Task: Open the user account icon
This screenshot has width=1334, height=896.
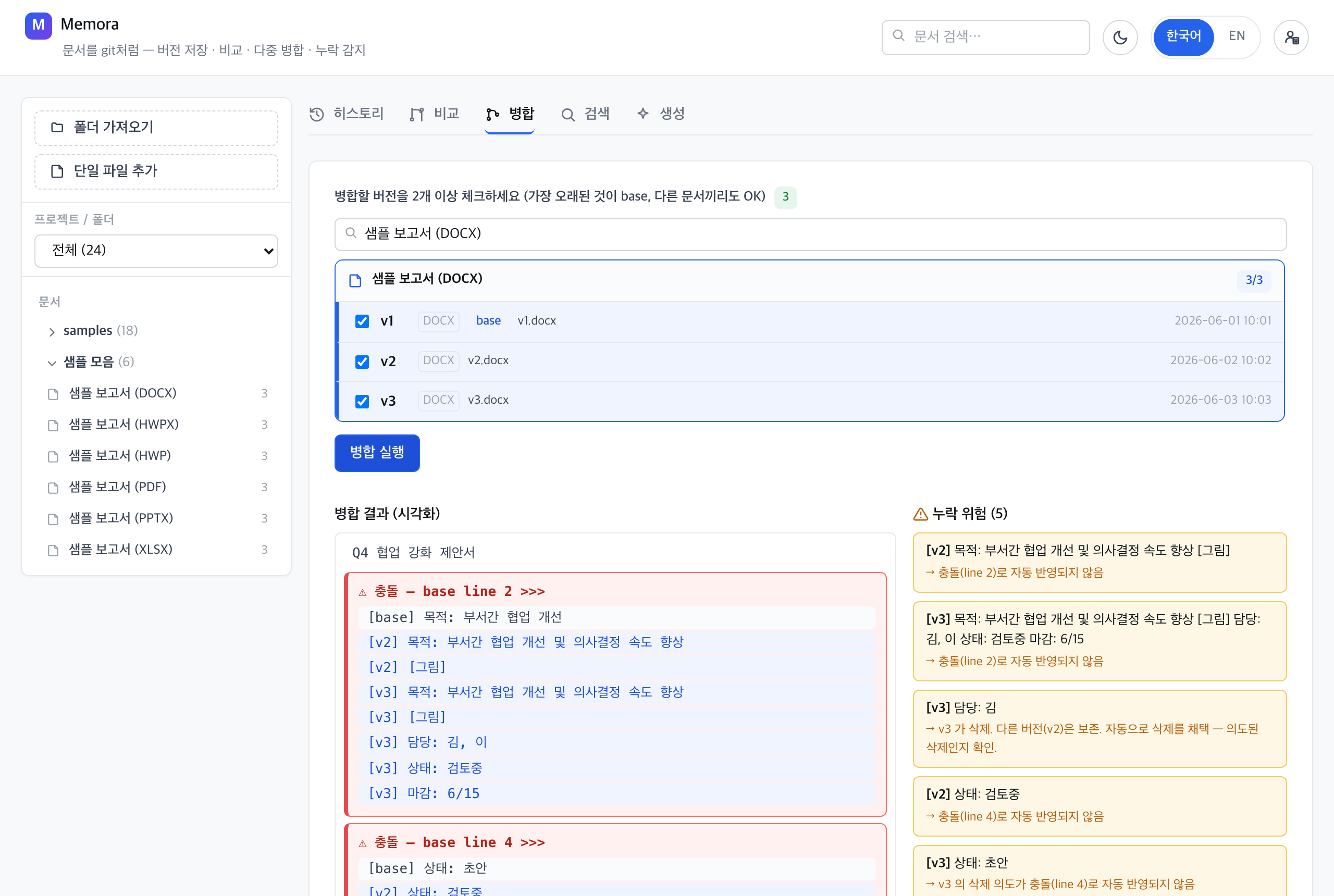Action: point(1291,38)
